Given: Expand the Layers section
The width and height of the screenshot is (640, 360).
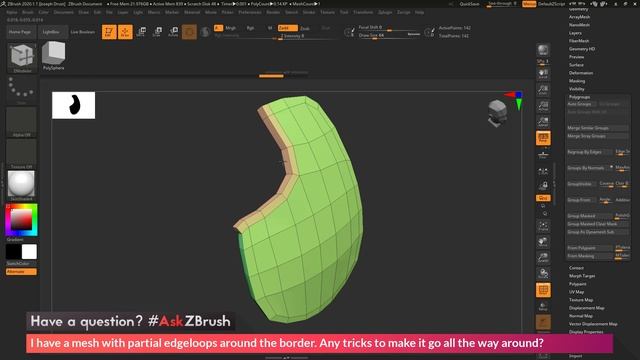Looking at the screenshot, I should tap(575, 33).
